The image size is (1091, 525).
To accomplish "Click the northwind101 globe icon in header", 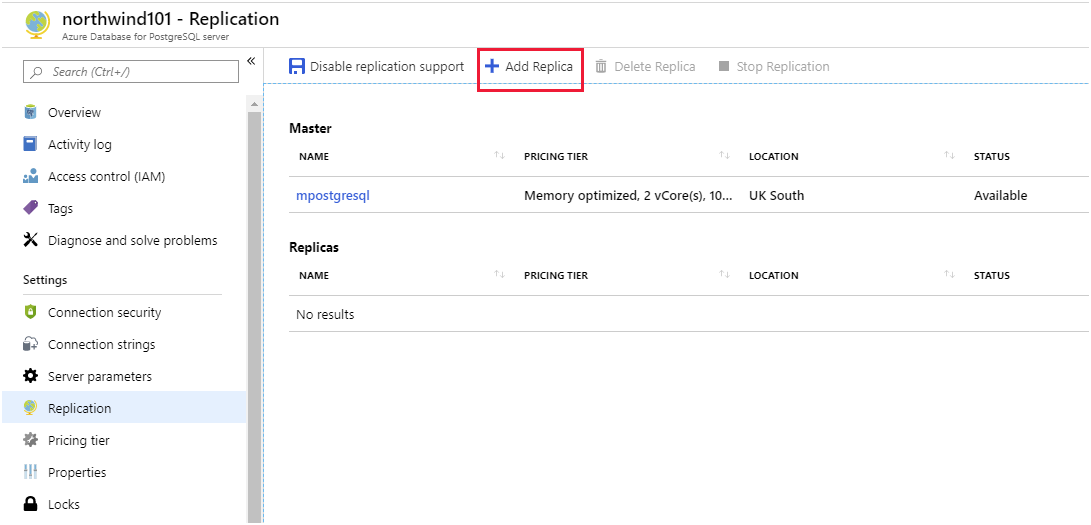I will [x=38, y=23].
